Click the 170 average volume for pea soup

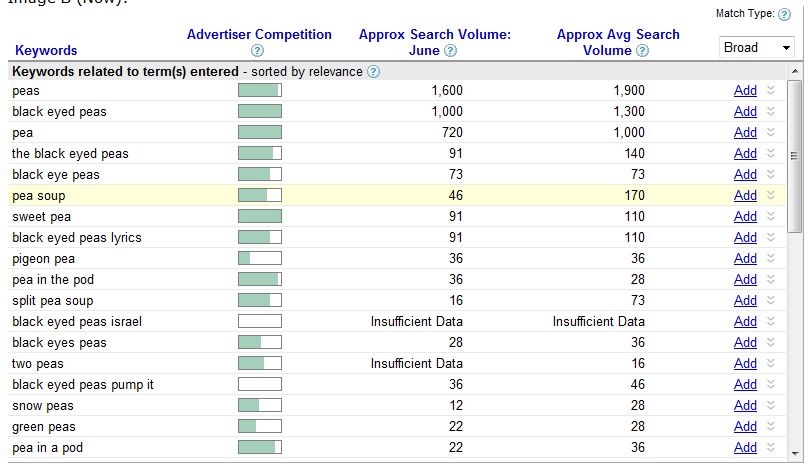pyautogui.click(x=634, y=195)
